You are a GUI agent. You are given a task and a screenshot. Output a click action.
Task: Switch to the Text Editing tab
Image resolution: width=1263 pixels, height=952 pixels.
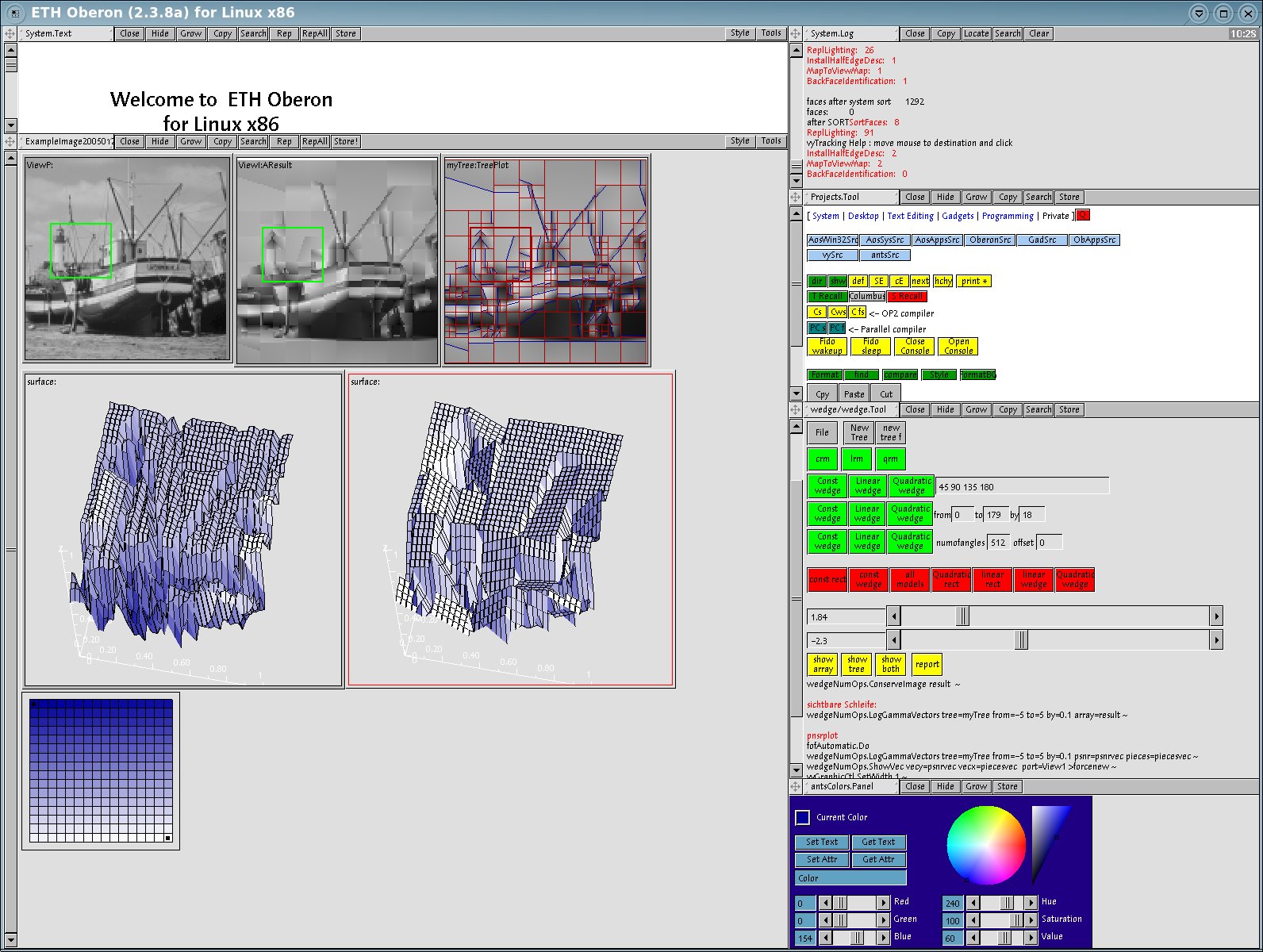click(x=910, y=216)
